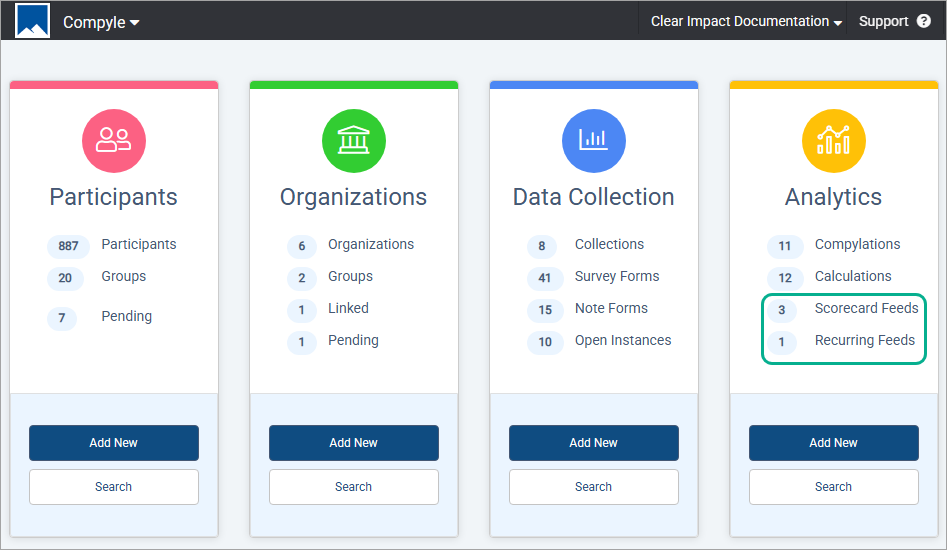Click the yellow Analytics graph icon
Viewport: 947px width, 550px height.
coord(833,141)
